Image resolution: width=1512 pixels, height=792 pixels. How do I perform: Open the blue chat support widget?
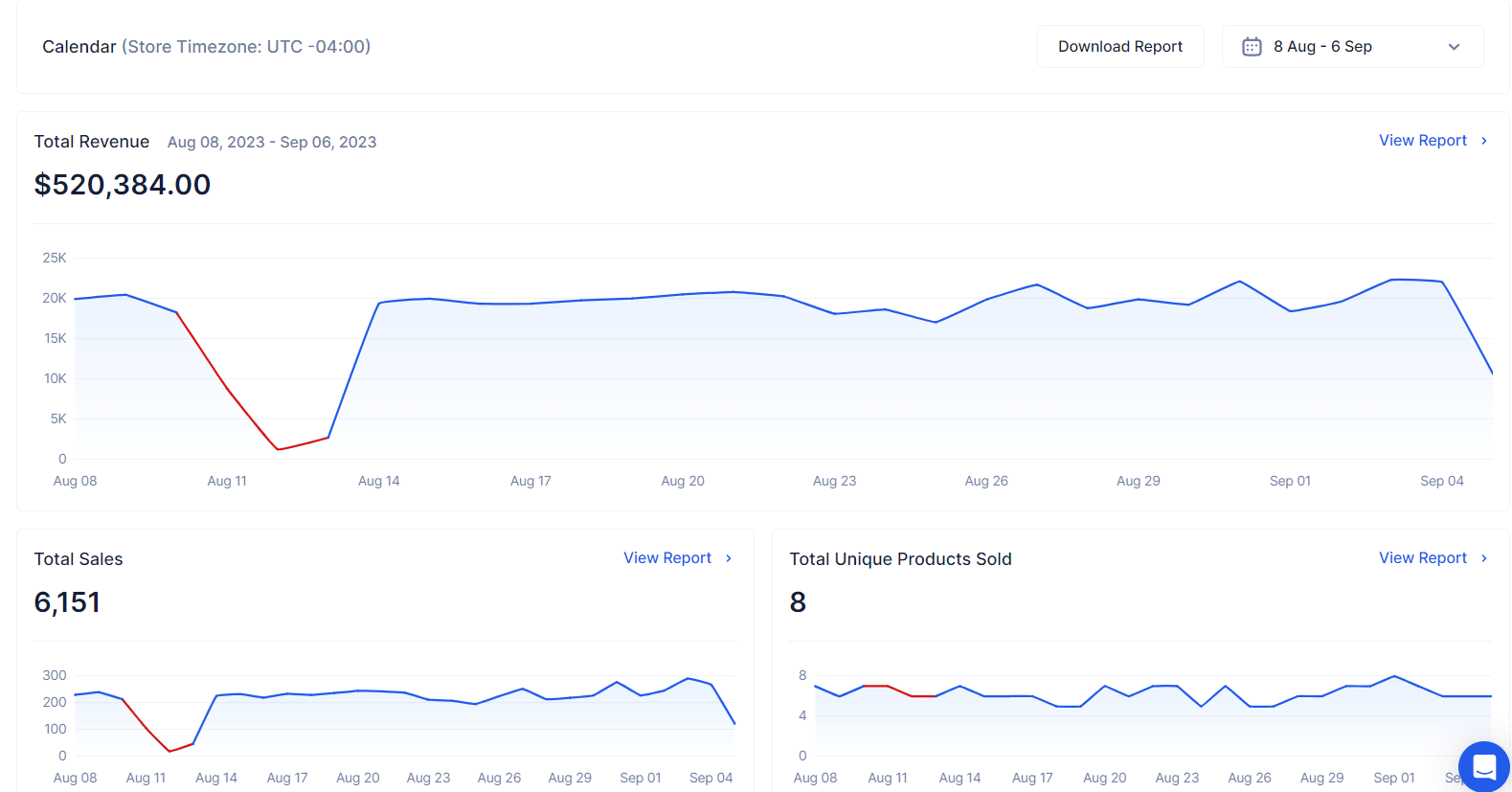[1483, 766]
